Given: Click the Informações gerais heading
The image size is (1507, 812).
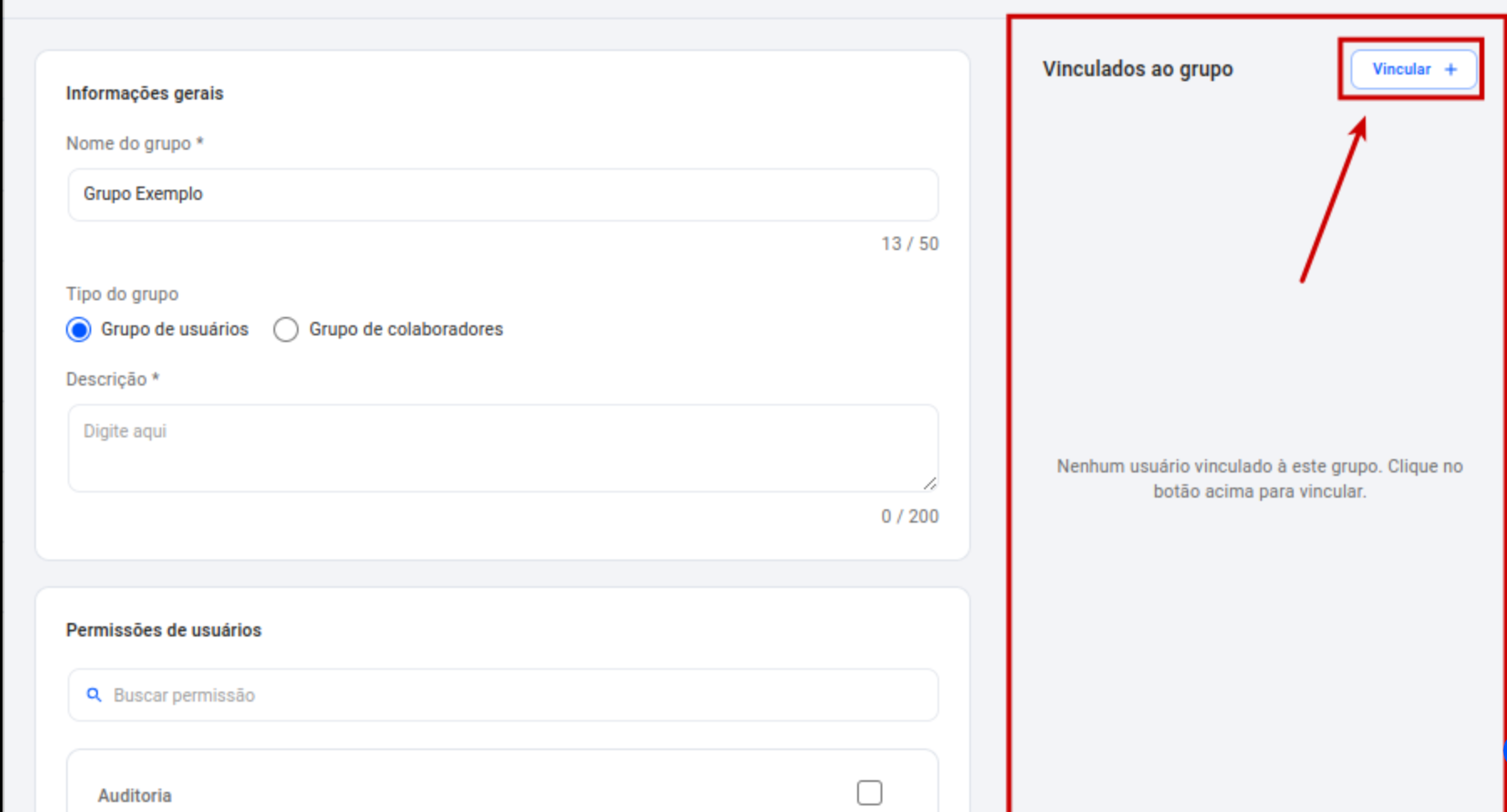Looking at the screenshot, I should (145, 93).
